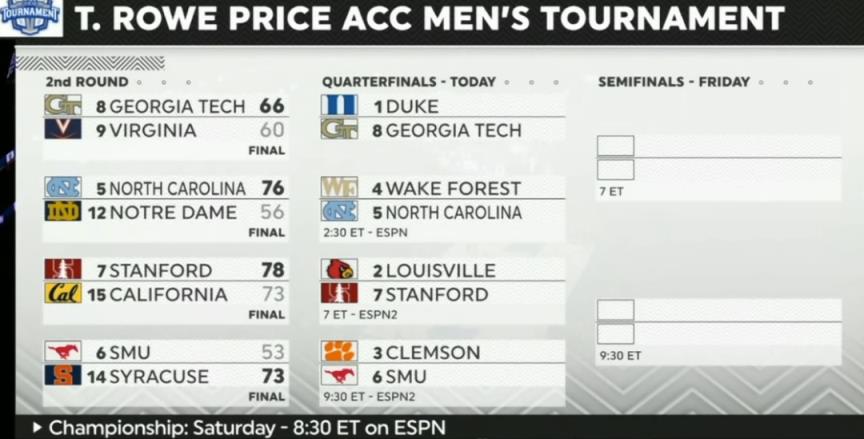Click the Syracuse orange team logo
Image resolution: width=864 pixels, height=439 pixels.
click(x=62, y=376)
